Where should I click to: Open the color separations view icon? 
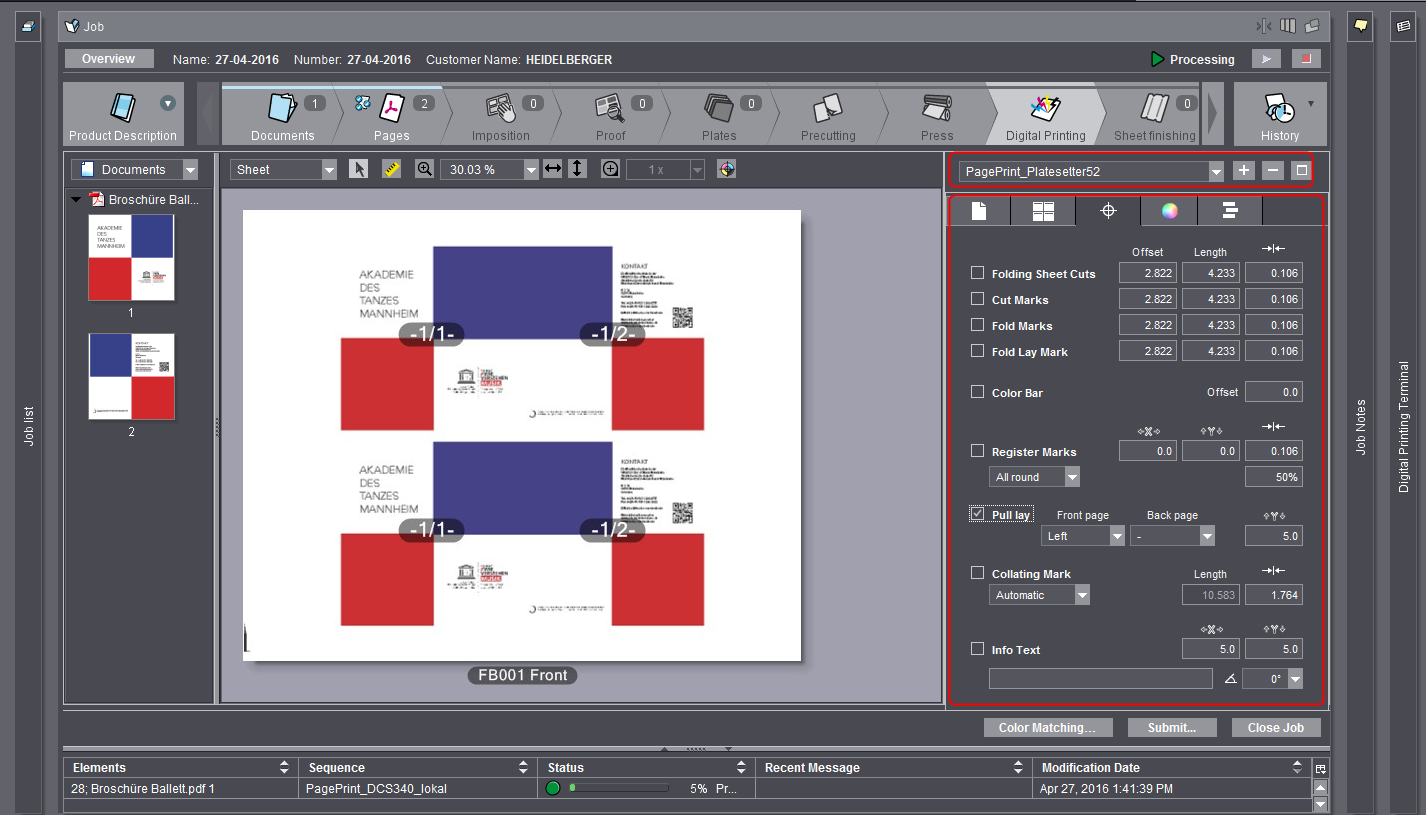pyautogui.click(x=727, y=170)
